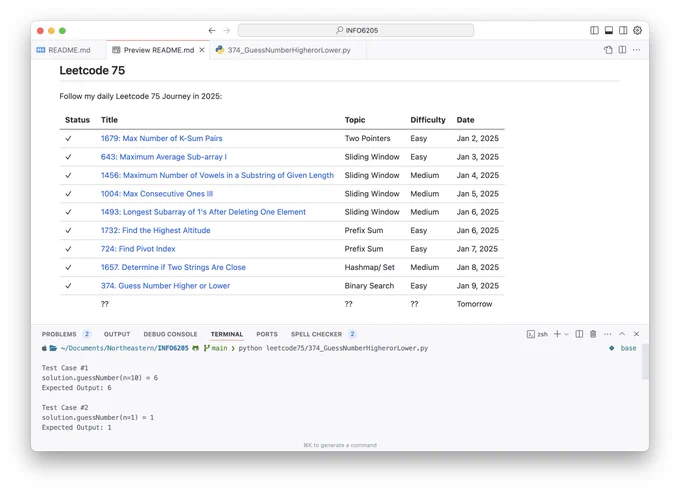
Task: Open 1679: Max Number of K-Sum Pairs link
Action: pyautogui.click(x=161, y=138)
